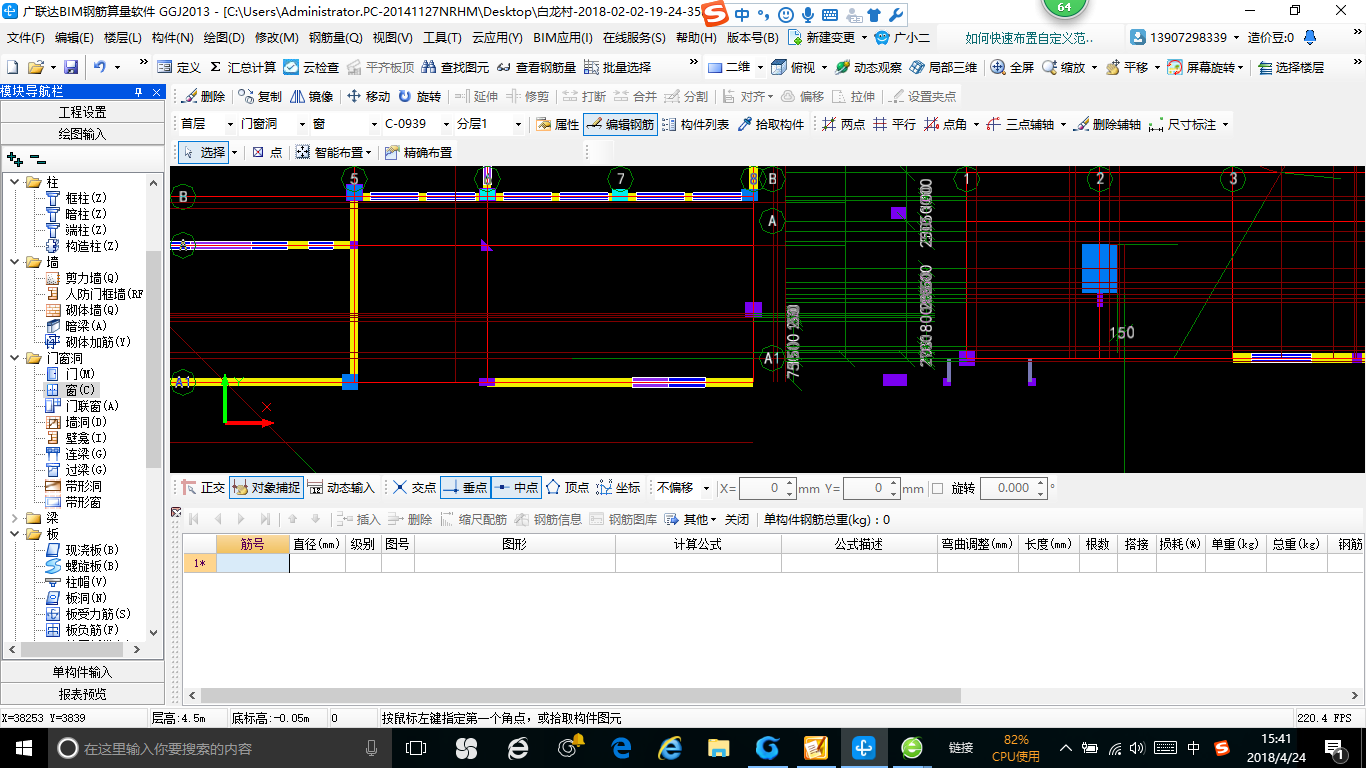Image resolution: width=1366 pixels, height=768 pixels.
Task: Switch to 动态观察 orbit view
Action: [x=869, y=67]
